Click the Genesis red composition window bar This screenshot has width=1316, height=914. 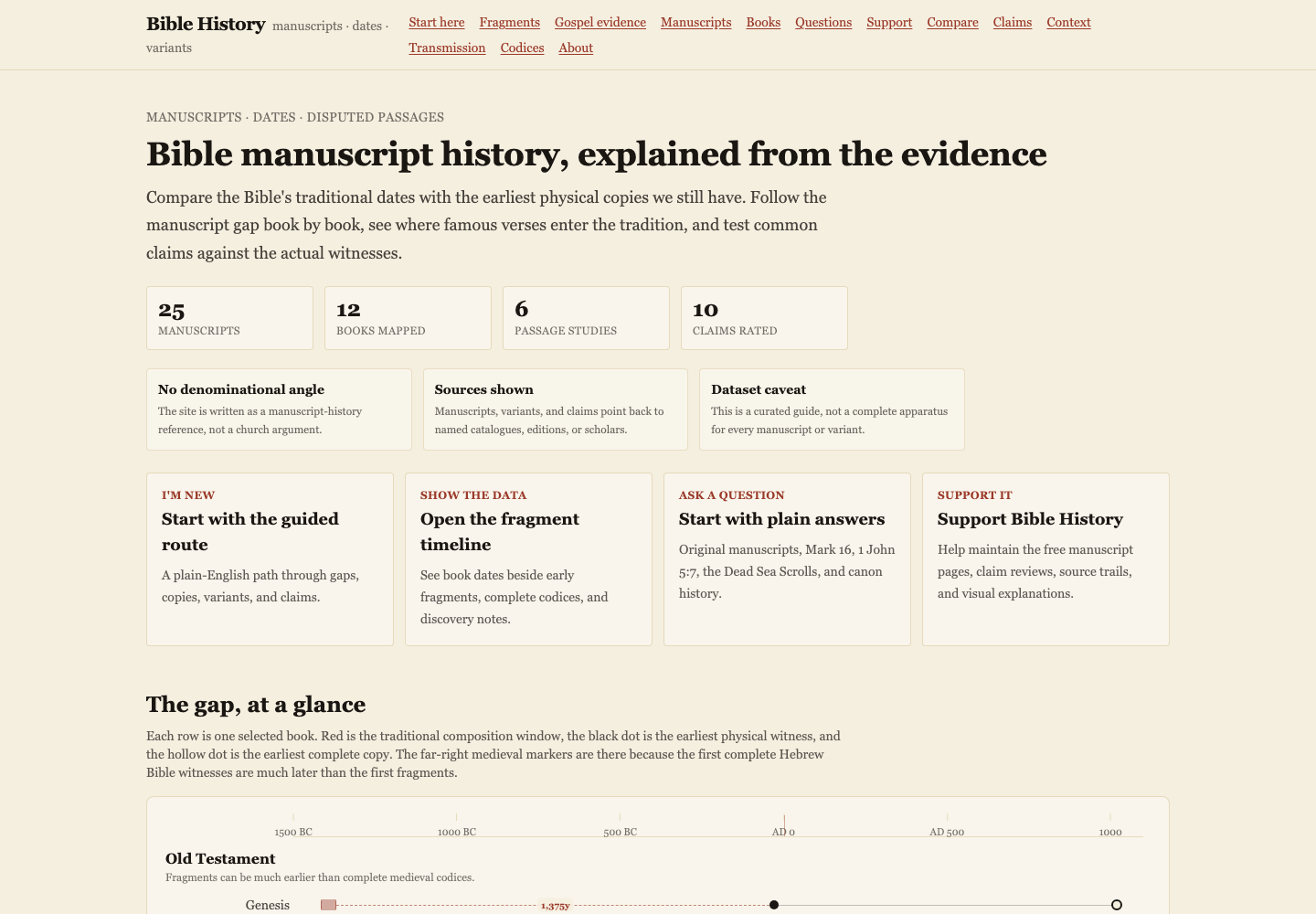pyautogui.click(x=328, y=905)
